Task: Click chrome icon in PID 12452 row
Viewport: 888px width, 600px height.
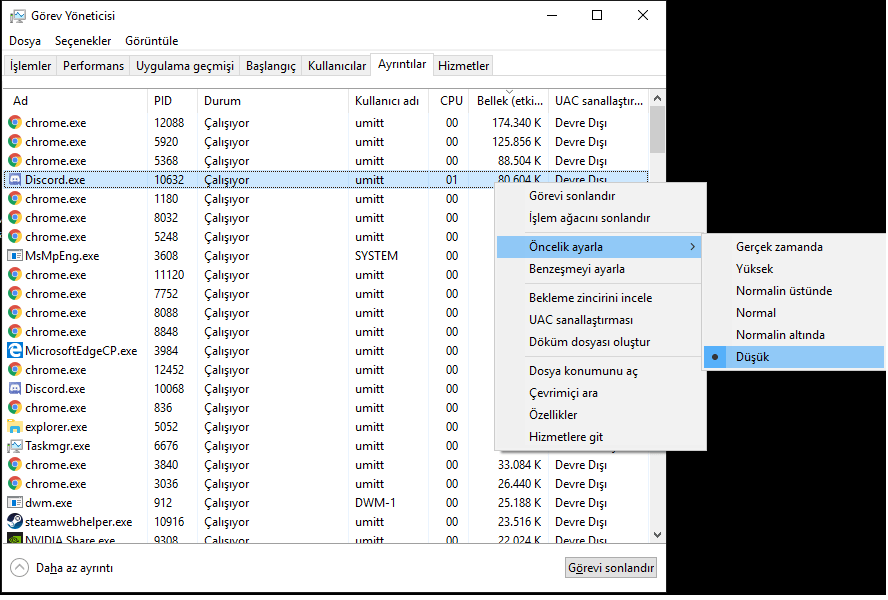Action: click(x=15, y=369)
